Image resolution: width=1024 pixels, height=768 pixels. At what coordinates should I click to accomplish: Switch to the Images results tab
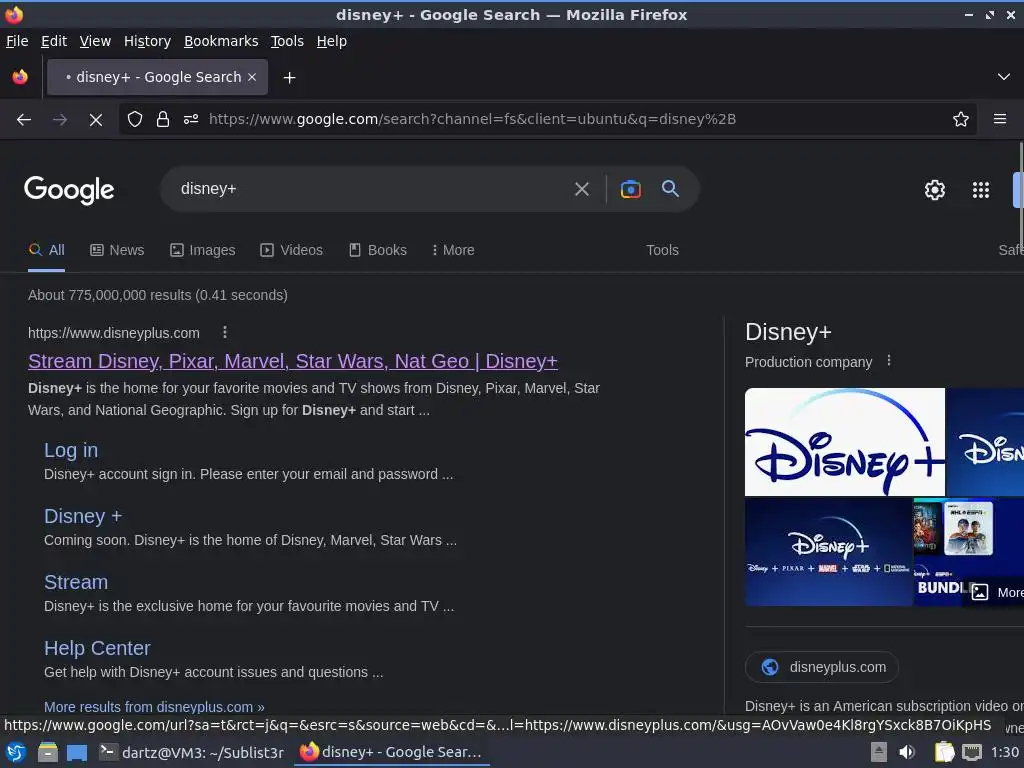pos(202,250)
